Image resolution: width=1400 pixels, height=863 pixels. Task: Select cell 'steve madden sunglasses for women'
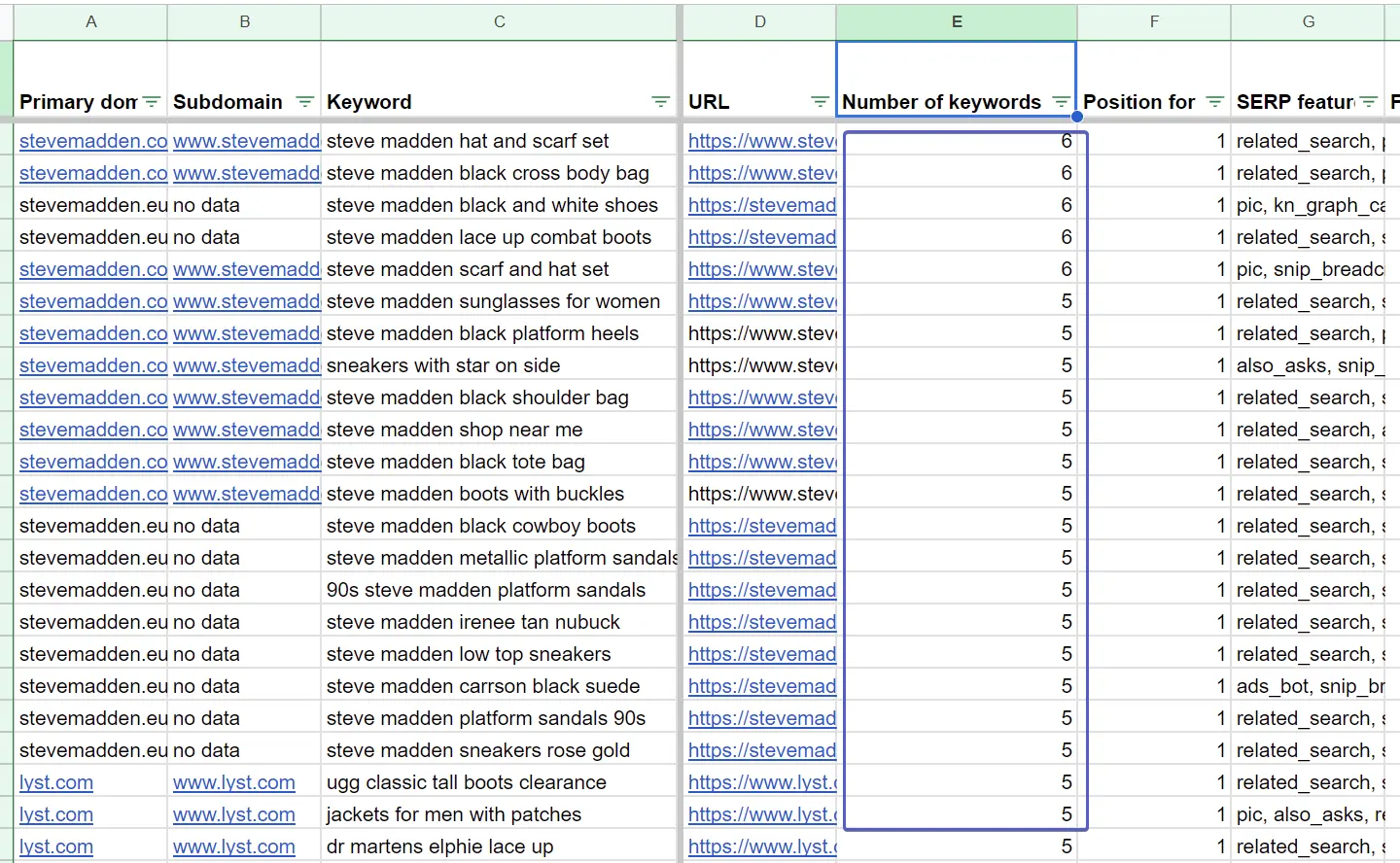point(499,301)
